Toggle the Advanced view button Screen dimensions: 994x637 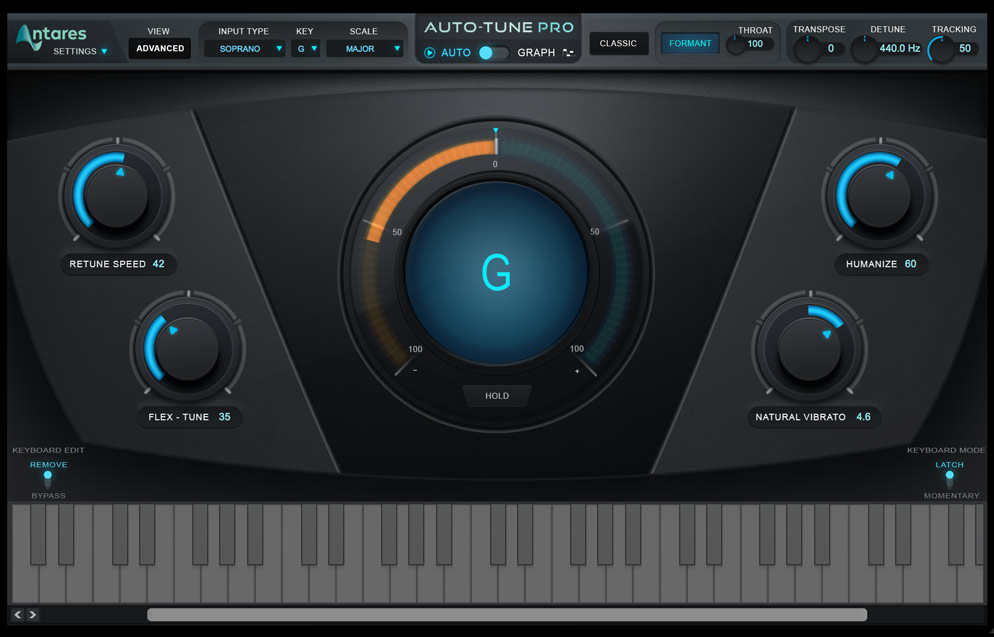160,48
